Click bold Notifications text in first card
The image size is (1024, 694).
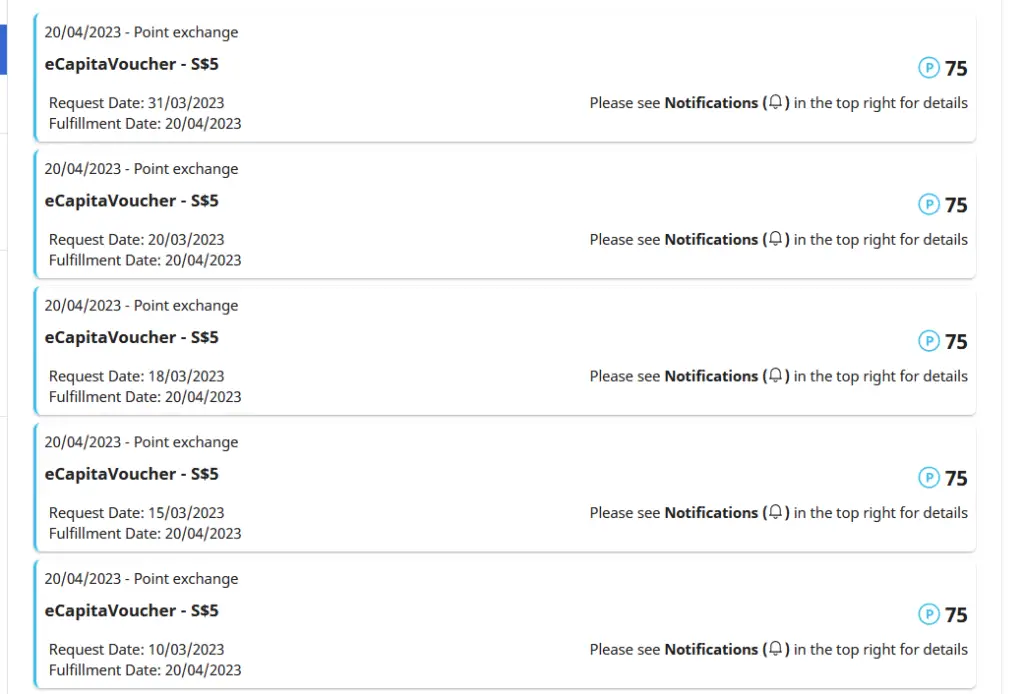click(x=711, y=103)
